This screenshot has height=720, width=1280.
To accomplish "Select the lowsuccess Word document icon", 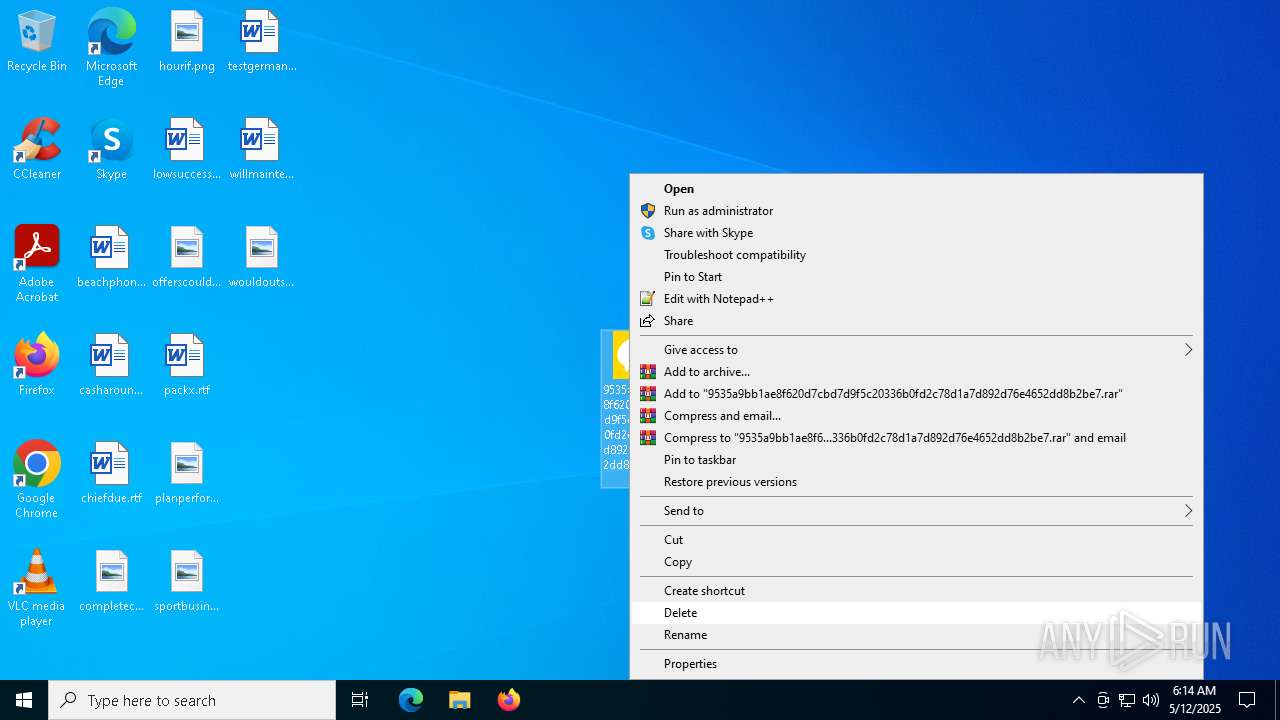I will (187, 150).
